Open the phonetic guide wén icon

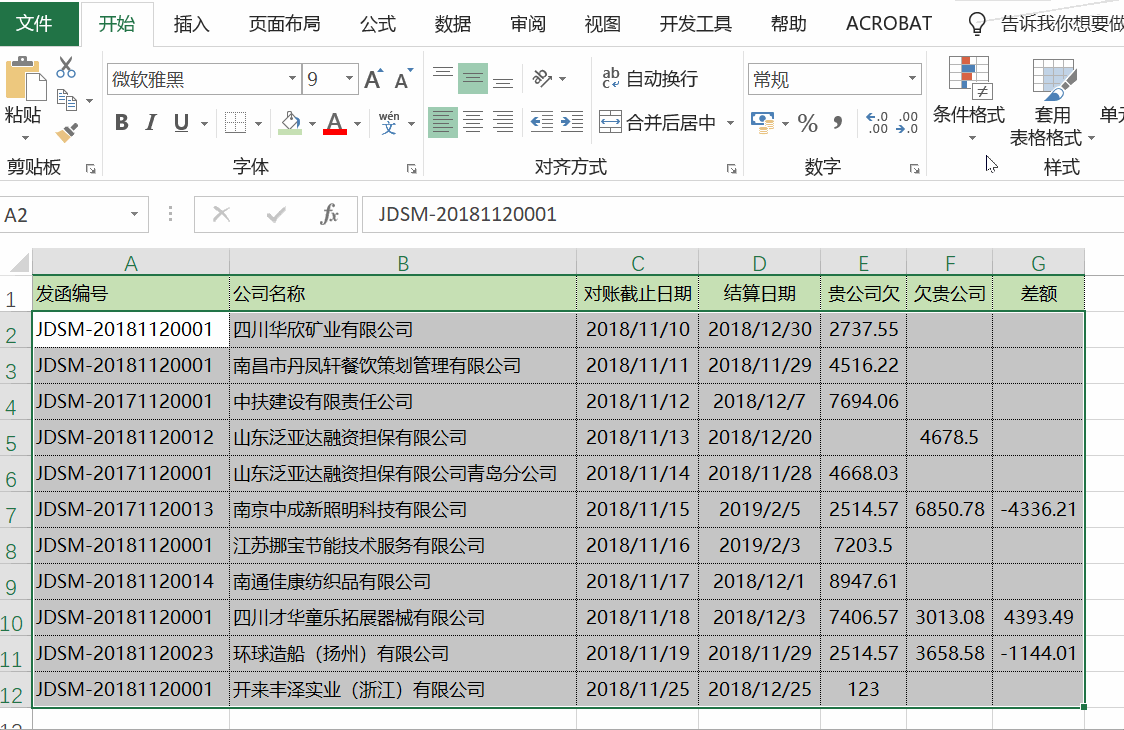[389, 123]
